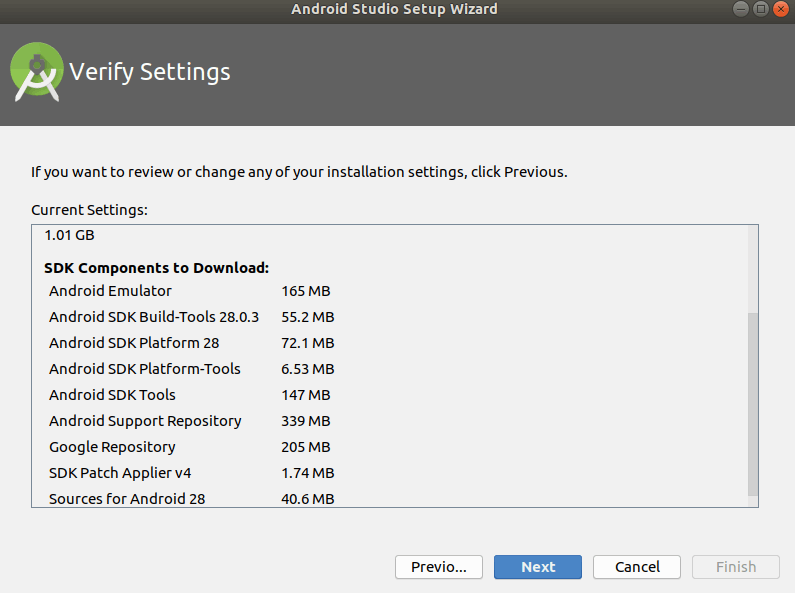795x593 pixels.
Task: Click the 6.53 MB size value
Action: coord(308,369)
